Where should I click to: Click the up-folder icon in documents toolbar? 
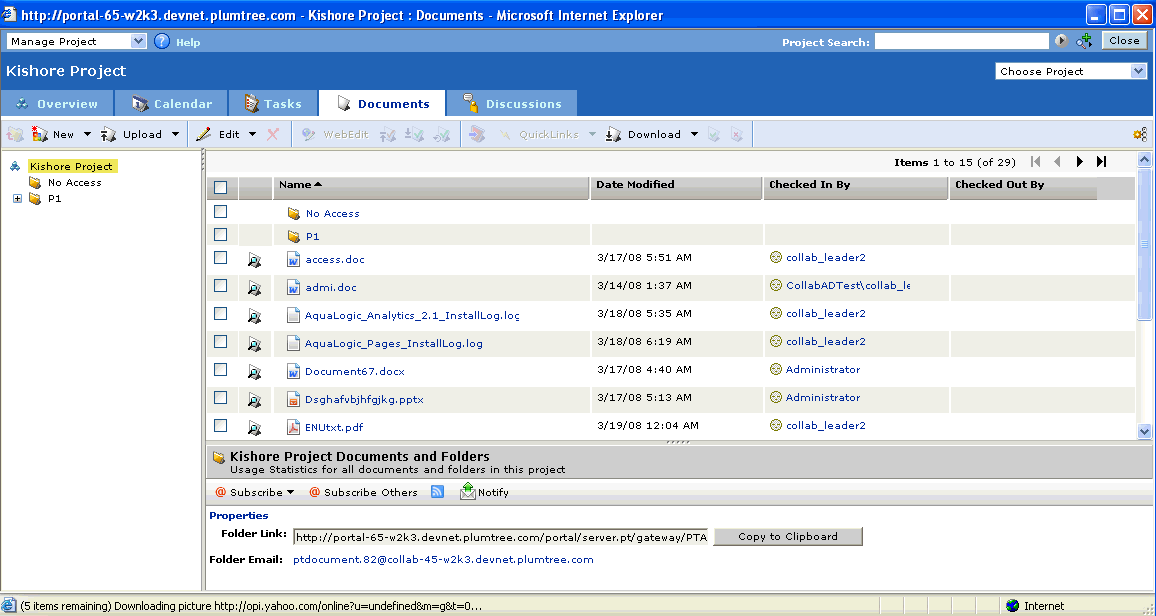pos(15,134)
